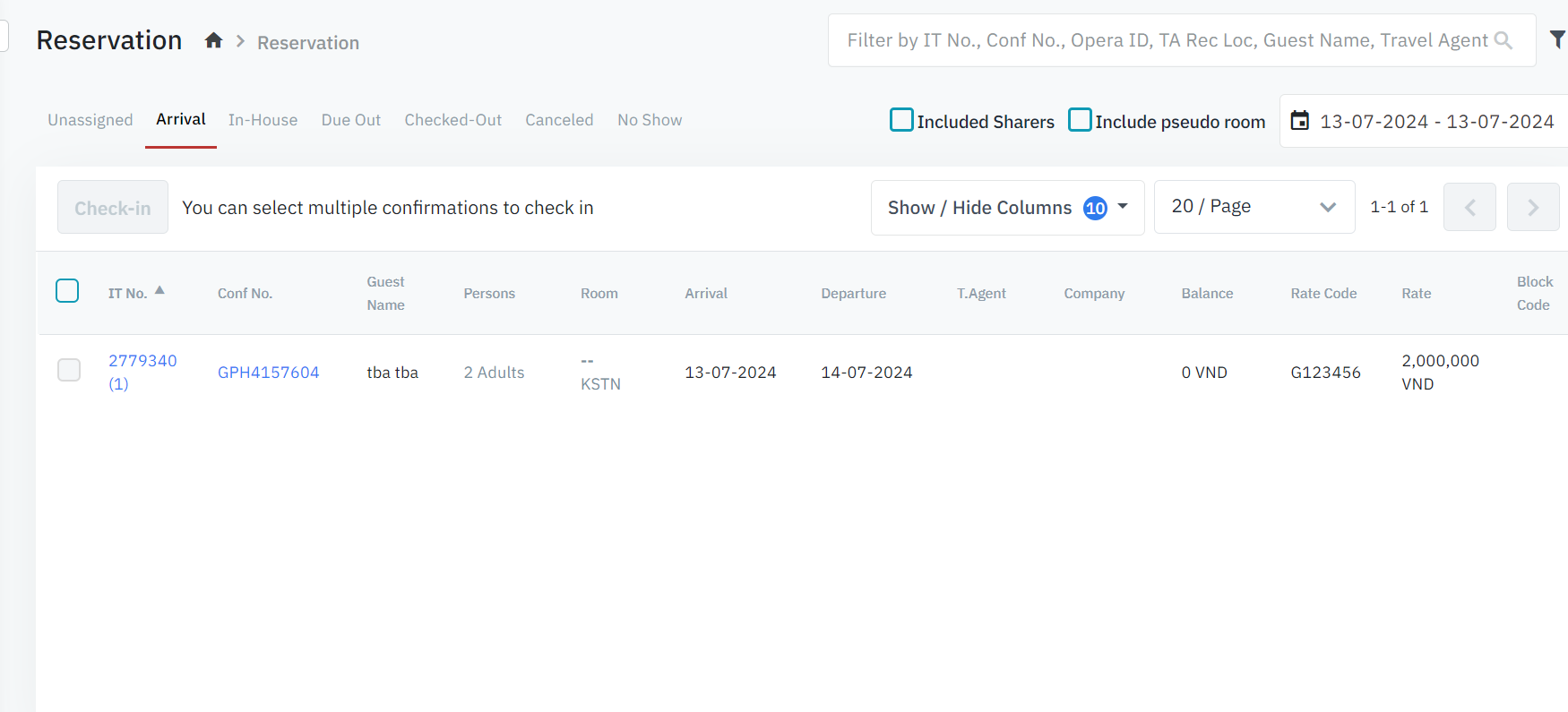Click the reservation filter search field
Viewport: 1568px width, 712px height.
[1167, 41]
